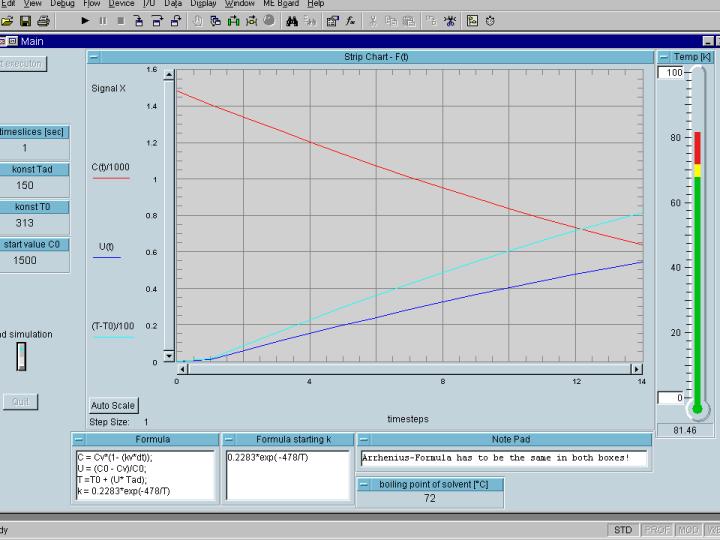Click the binoculars Find icon
The height and width of the screenshot is (540, 720).
(290, 20)
